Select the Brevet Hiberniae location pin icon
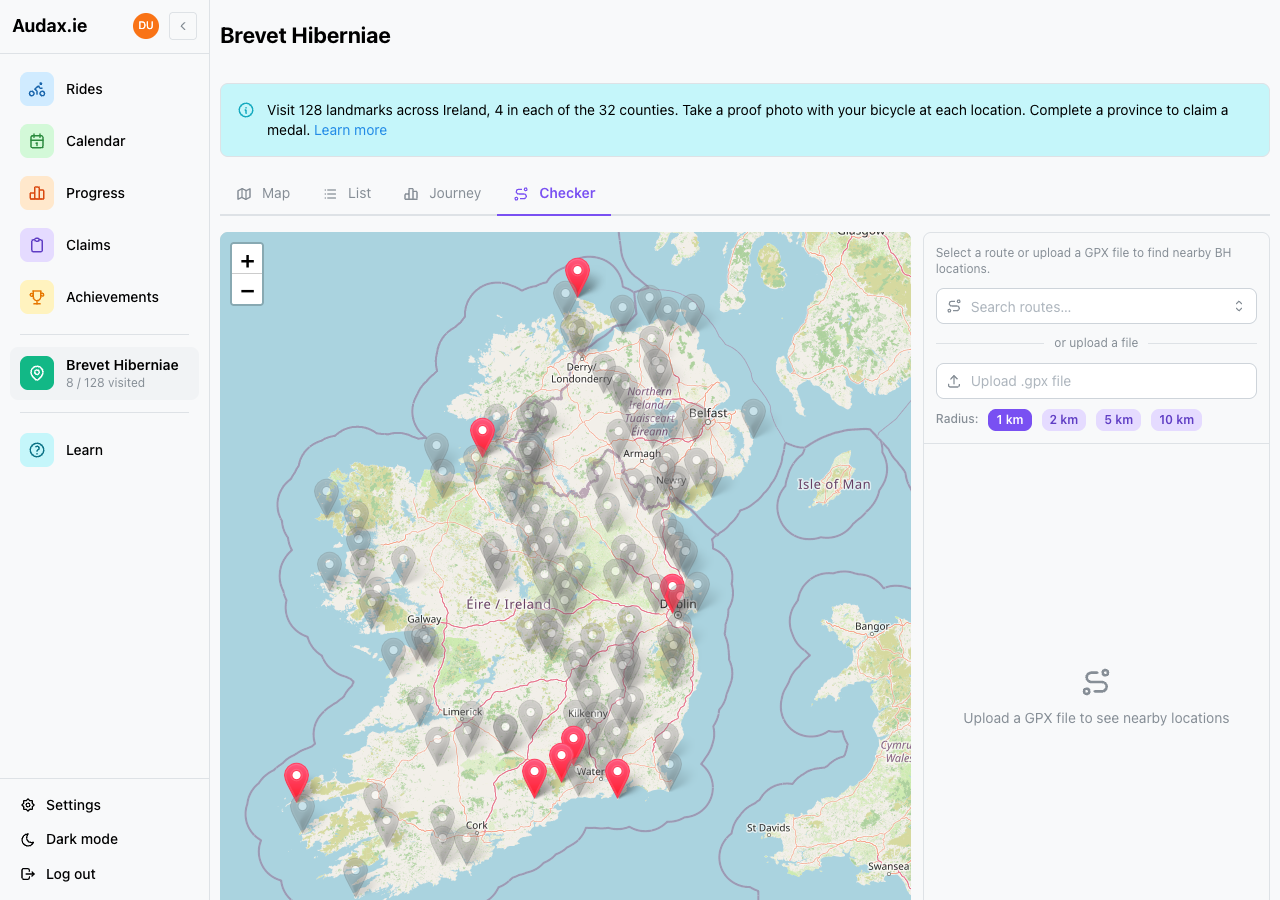 coord(37,373)
